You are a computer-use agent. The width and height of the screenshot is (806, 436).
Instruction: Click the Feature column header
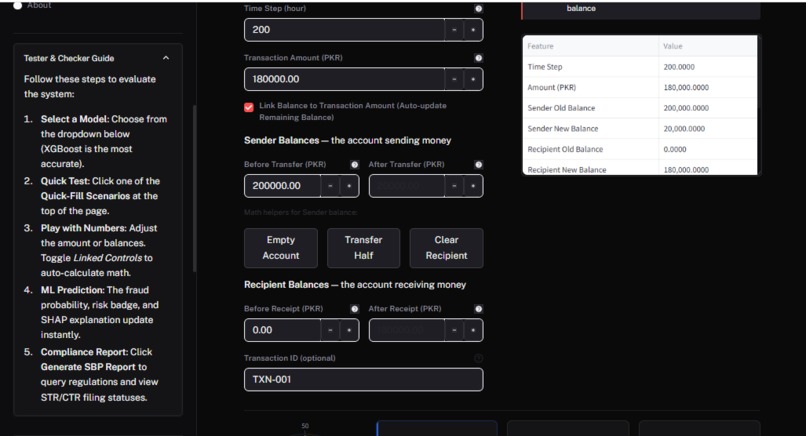pyautogui.click(x=590, y=46)
